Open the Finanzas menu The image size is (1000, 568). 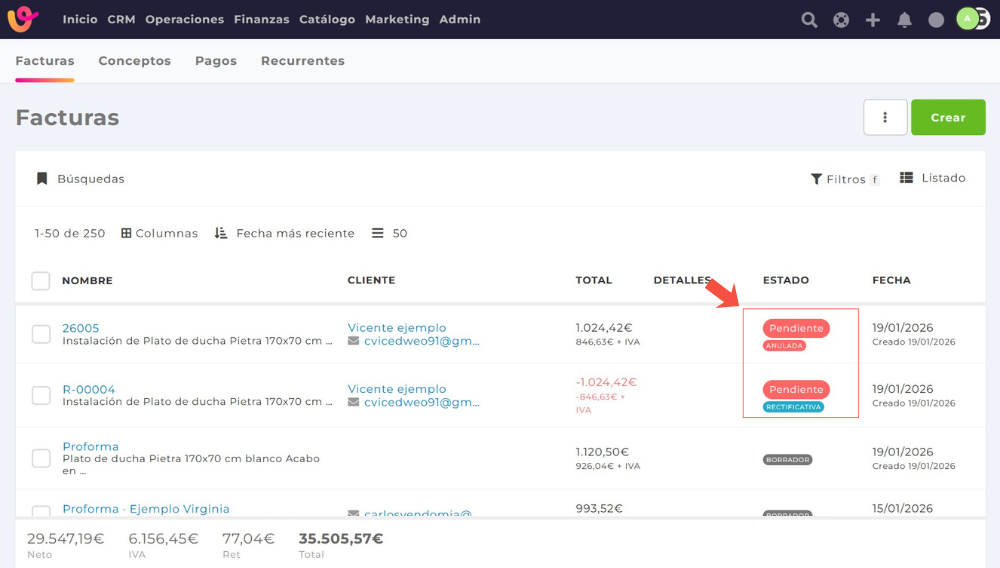point(261,20)
